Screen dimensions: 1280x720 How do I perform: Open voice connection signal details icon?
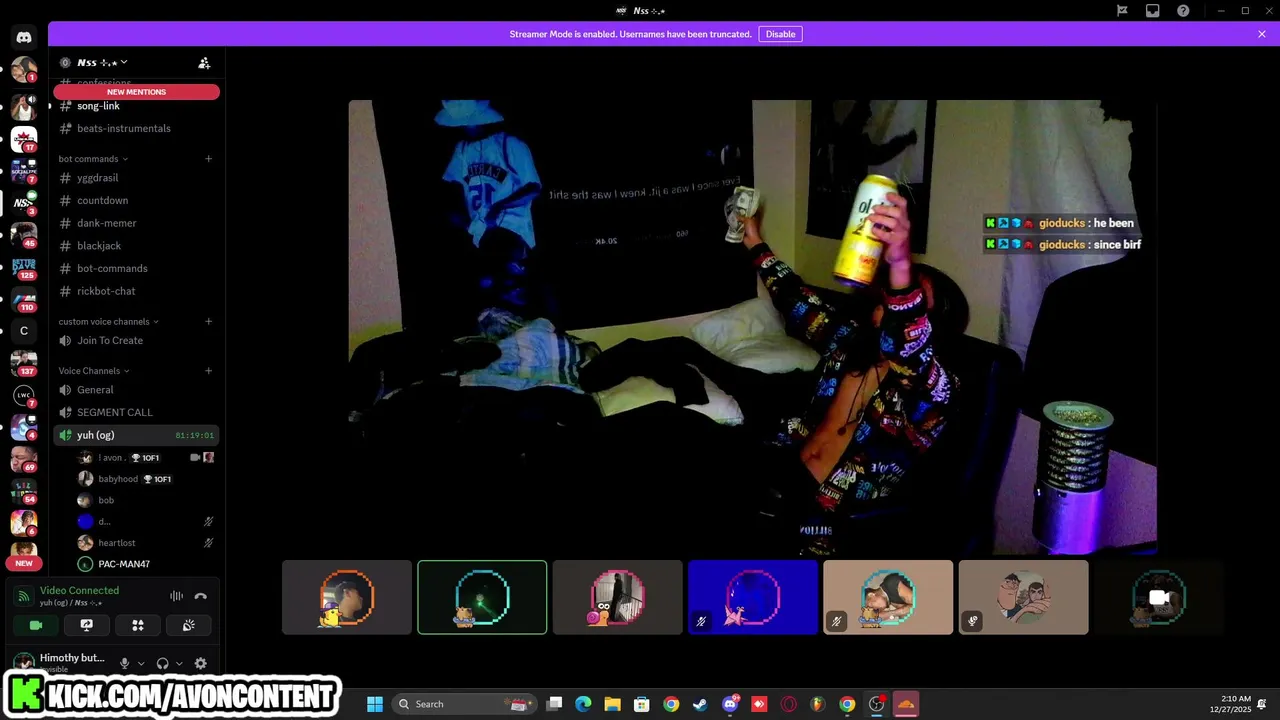[24, 596]
